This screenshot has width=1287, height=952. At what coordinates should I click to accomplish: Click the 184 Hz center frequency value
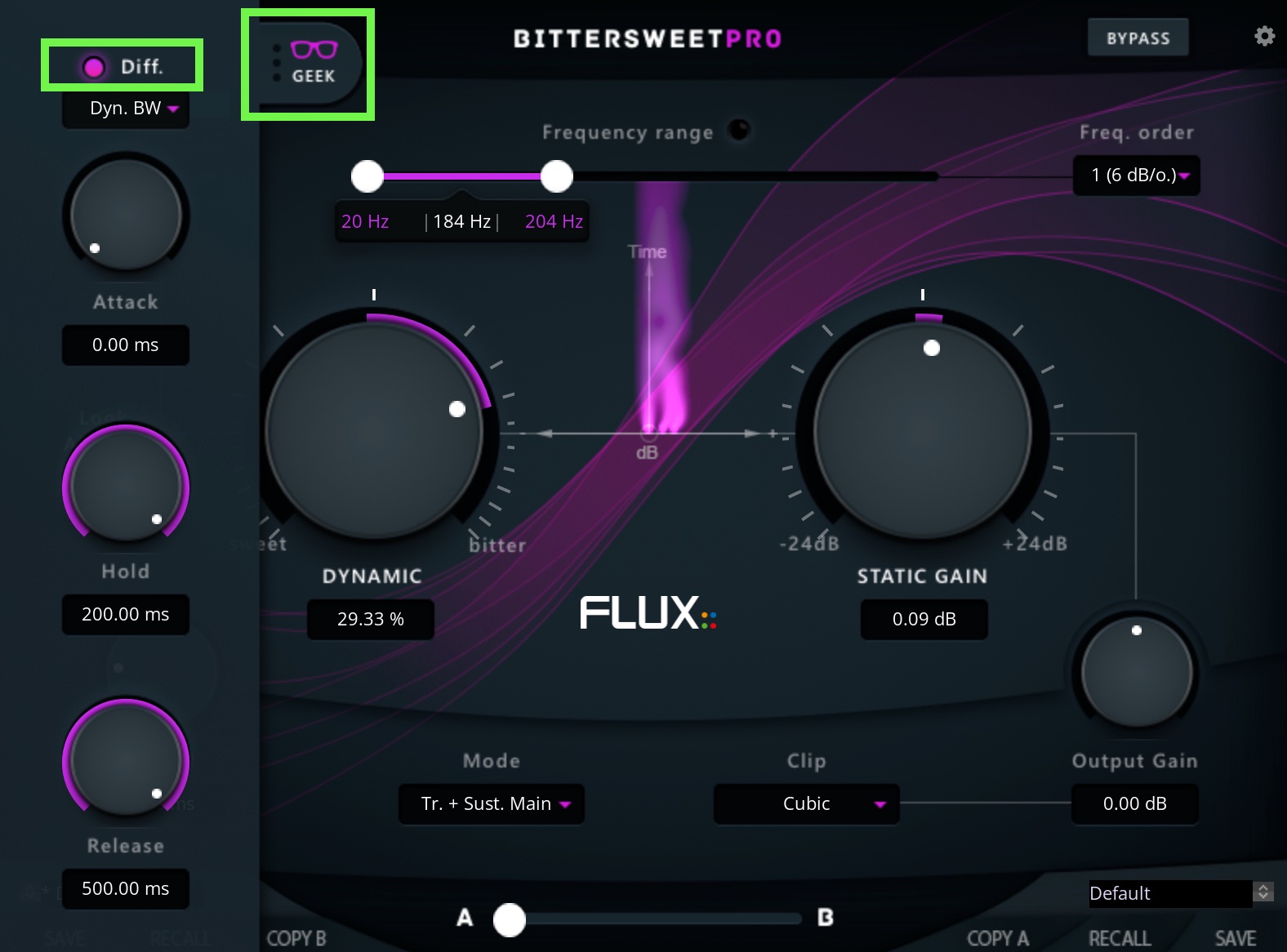click(461, 221)
